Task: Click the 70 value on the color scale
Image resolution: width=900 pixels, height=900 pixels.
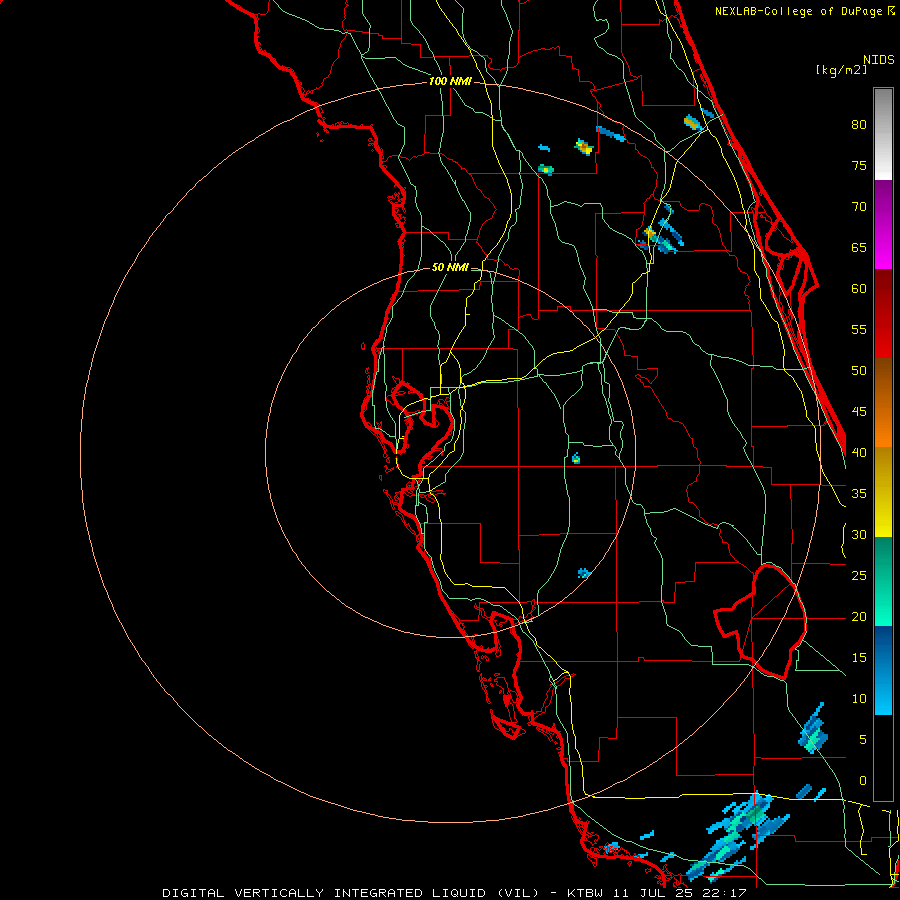Action: [859, 207]
